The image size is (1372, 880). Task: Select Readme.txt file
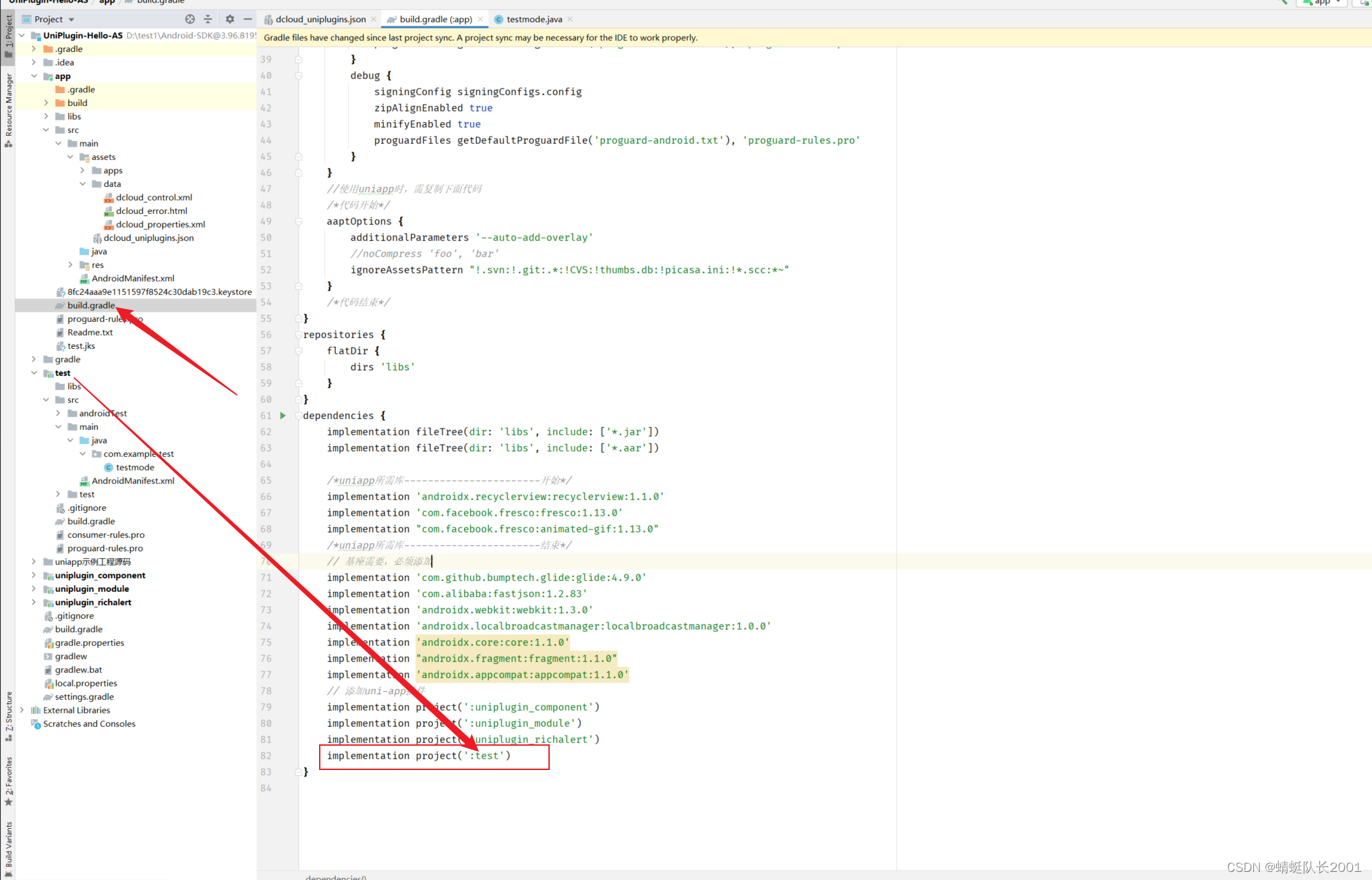pos(90,332)
